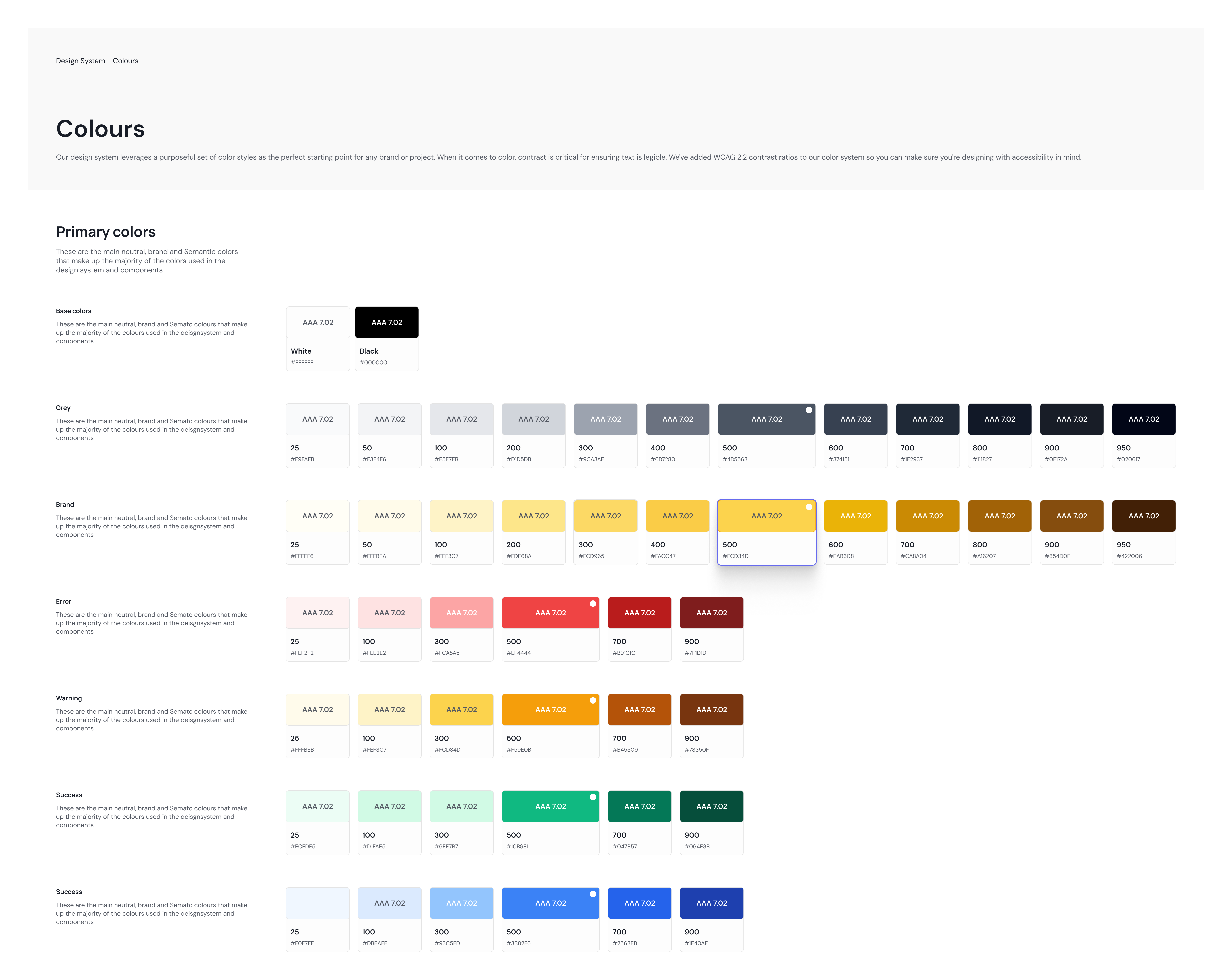
Task: Select highlighted Brand 500 swatch #FCD34D
Action: 767,532
